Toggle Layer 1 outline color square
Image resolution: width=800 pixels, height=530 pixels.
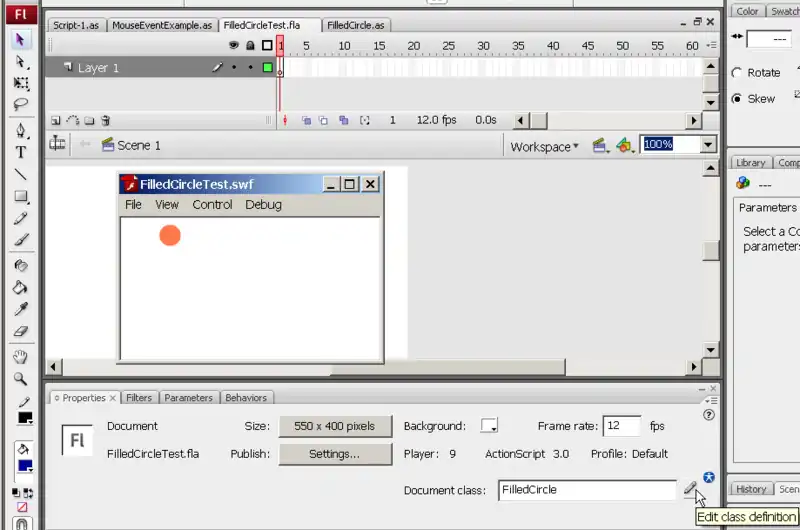coord(267,68)
